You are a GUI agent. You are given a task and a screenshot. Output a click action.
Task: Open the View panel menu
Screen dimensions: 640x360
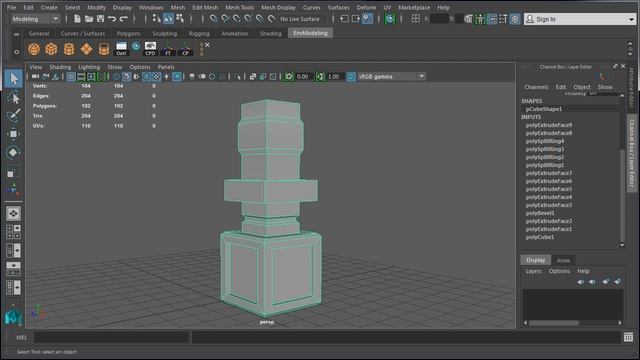click(36, 67)
